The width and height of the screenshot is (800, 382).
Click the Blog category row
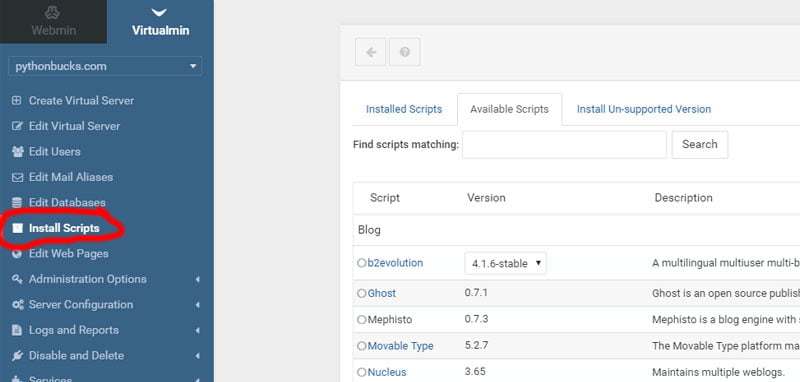click(577, 230)
